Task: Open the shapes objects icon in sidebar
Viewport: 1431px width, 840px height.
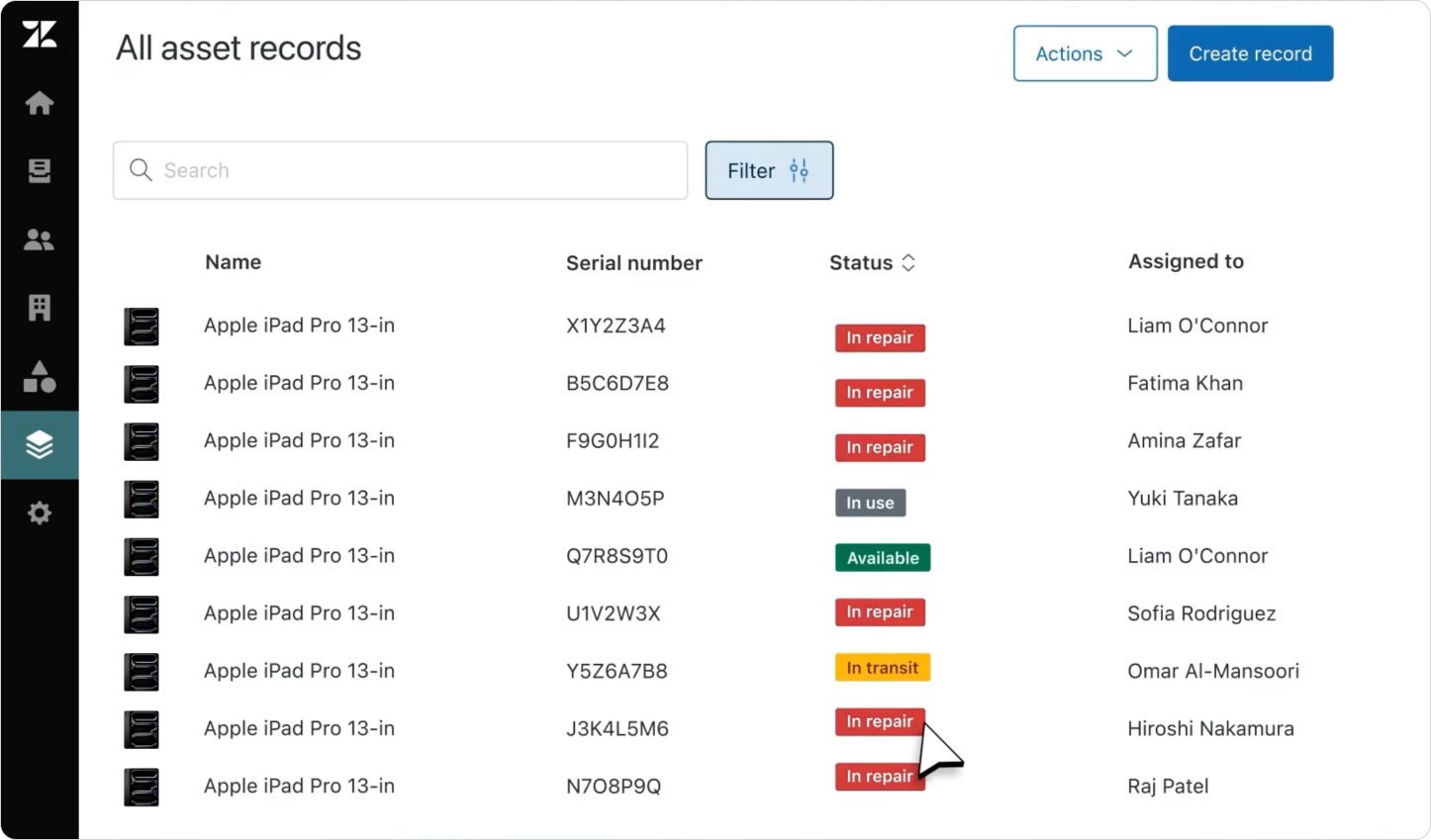Action: 40,376
